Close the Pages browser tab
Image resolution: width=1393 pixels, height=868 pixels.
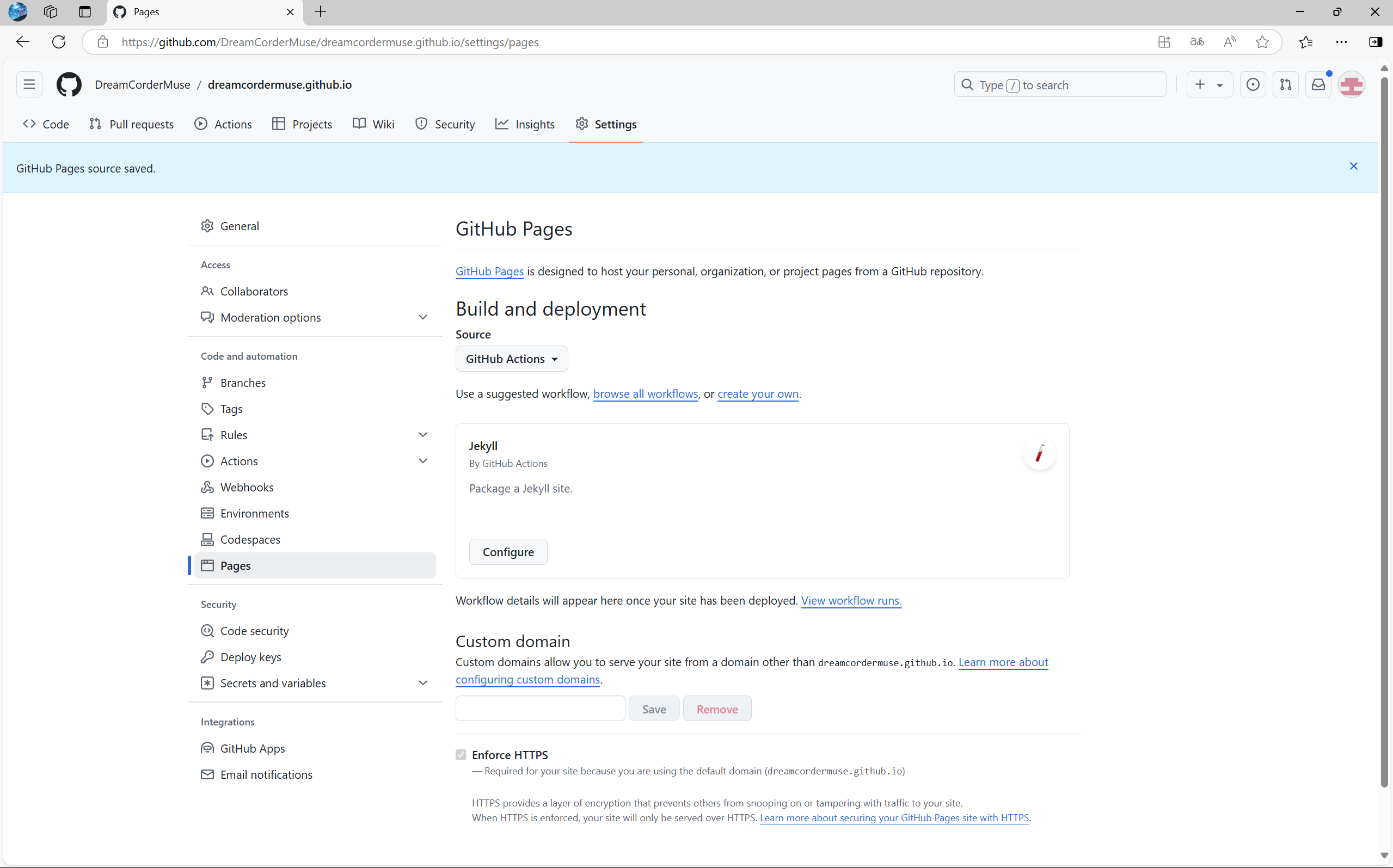click(x=290, y=11)
